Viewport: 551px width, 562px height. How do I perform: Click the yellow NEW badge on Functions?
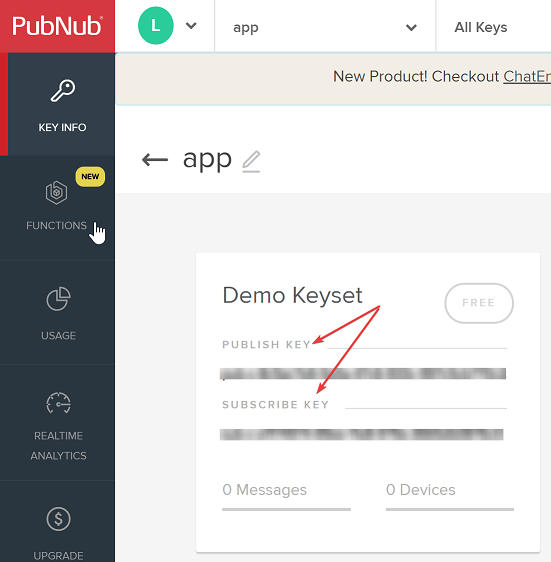[90, 177]
